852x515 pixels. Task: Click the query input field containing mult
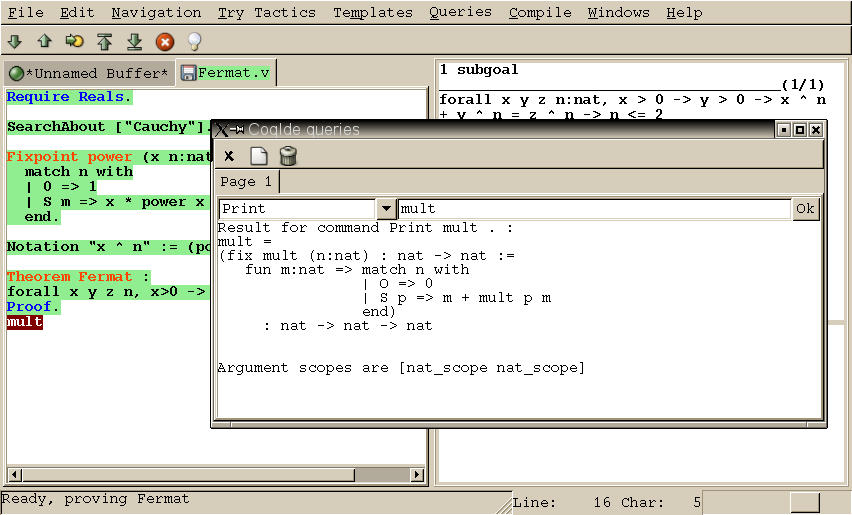click(x=594, y=209)
